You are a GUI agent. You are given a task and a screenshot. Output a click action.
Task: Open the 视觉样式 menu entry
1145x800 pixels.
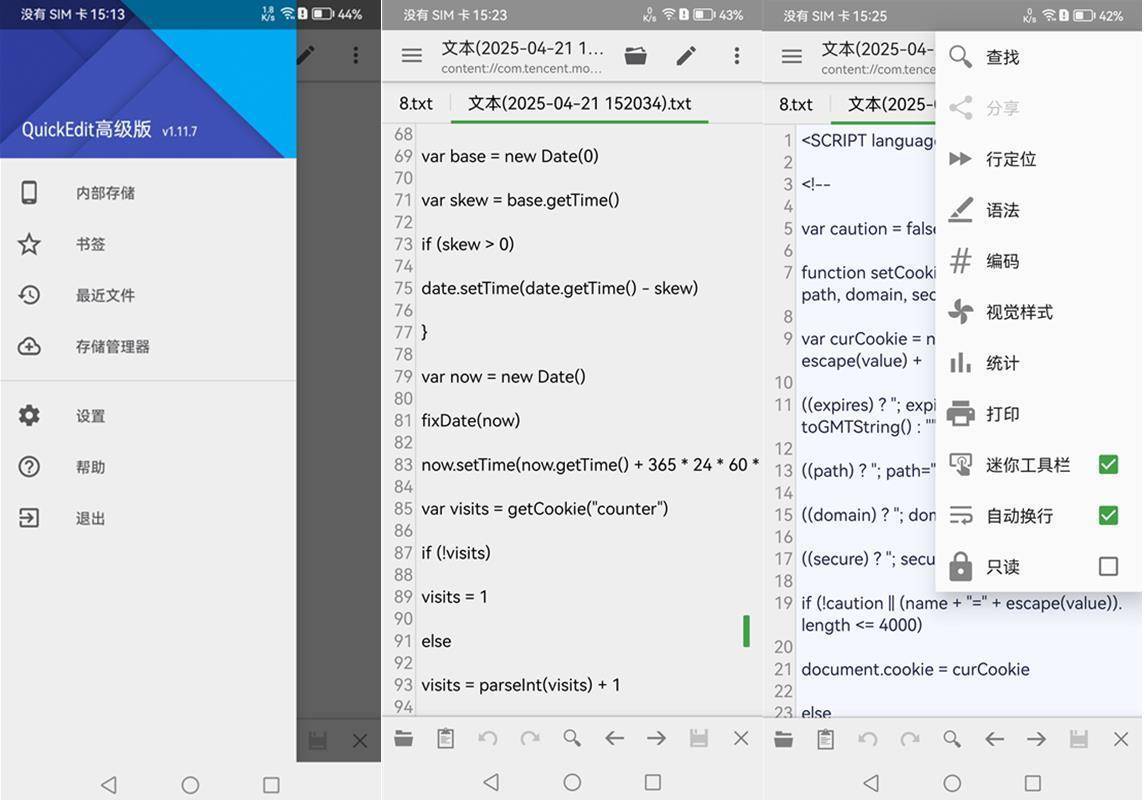click(1018, 312)
